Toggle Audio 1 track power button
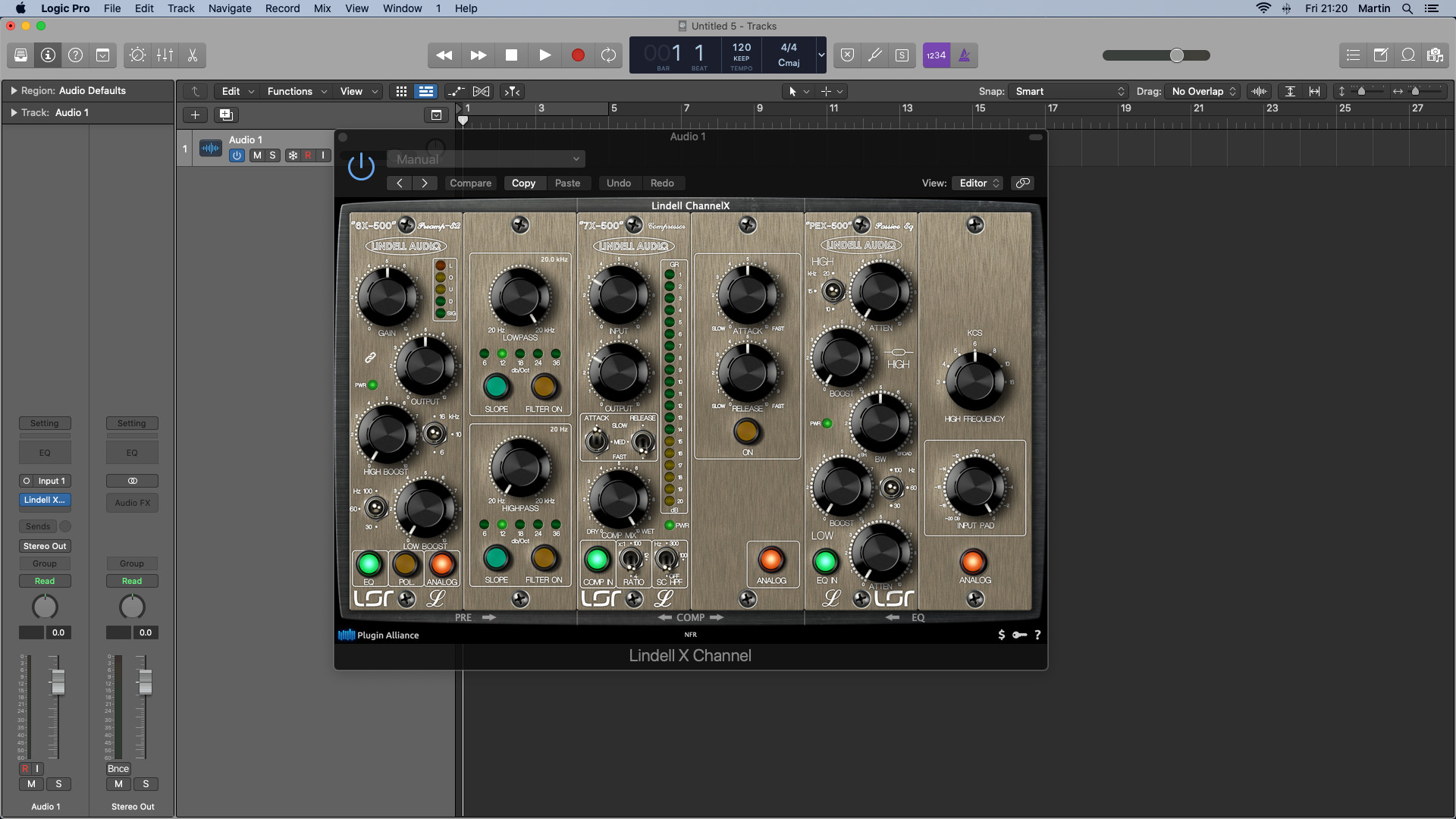Image resolution: width=1456 pixels, height=819 pixels. [x=237, y=155]
